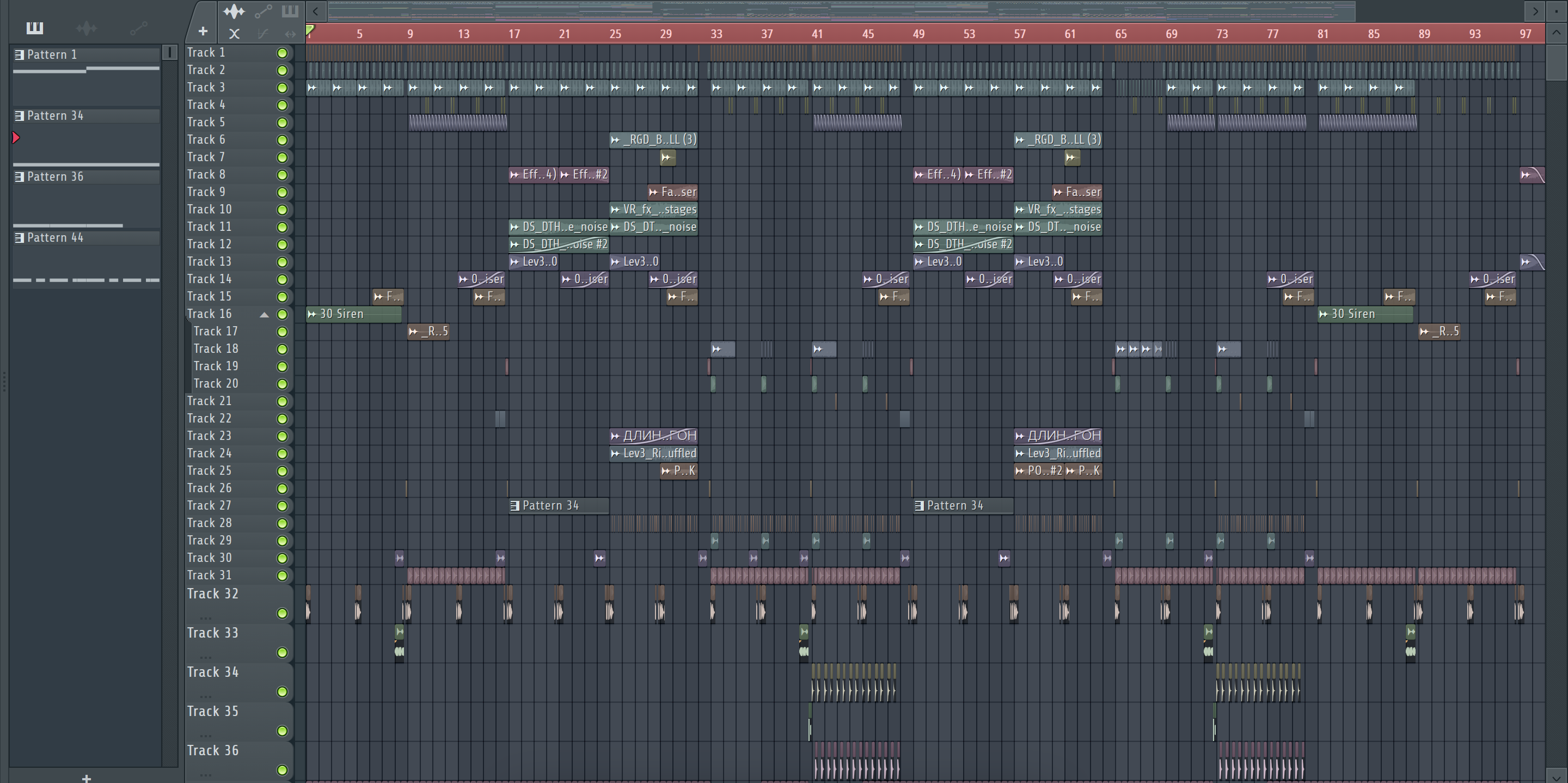Open the Track 33 options dots
1568x783 pixels.
tap(206, 658)
